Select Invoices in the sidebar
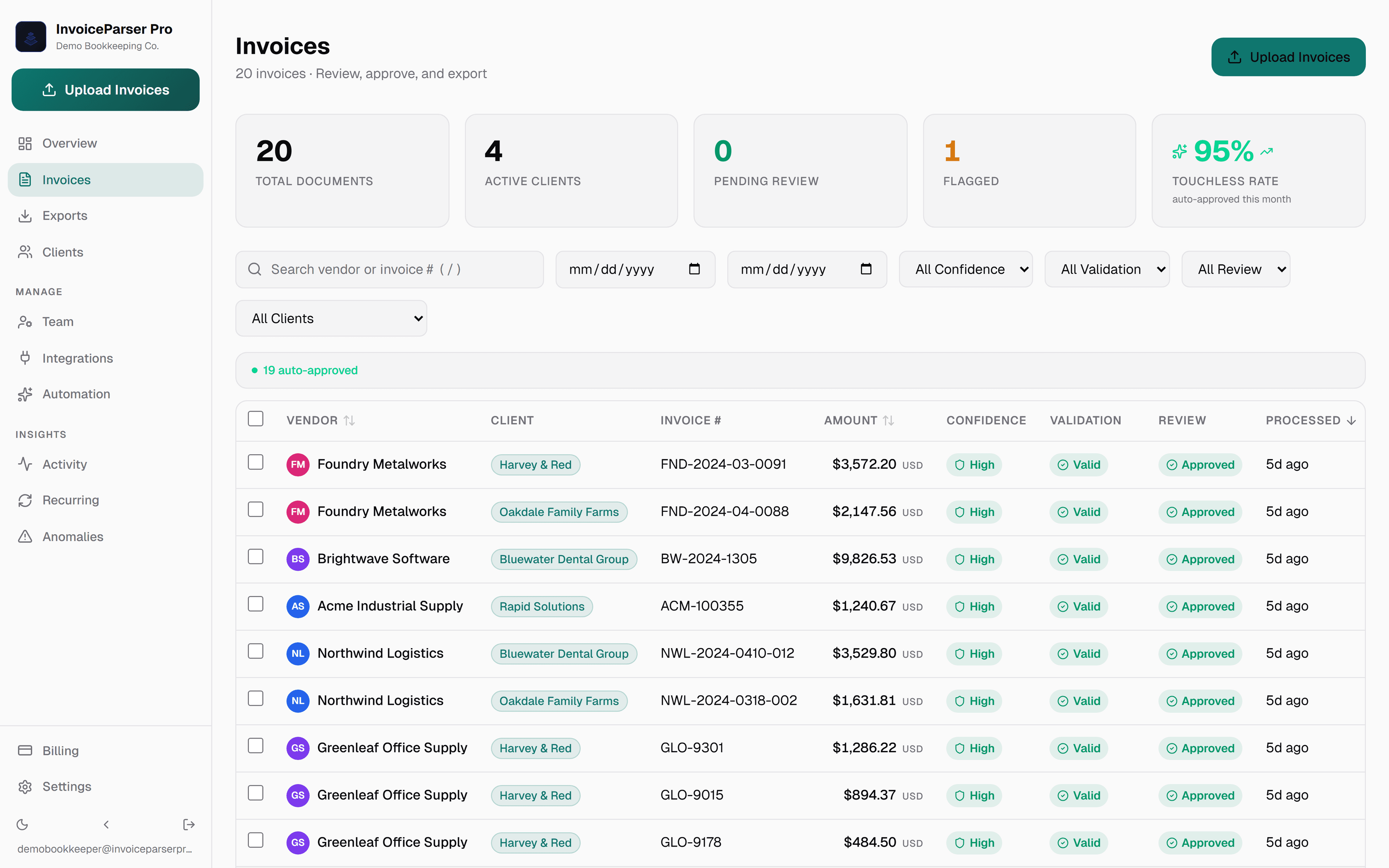Viewport: 1389px width, 868px height. pyautogui.click(x=106, y=180)
